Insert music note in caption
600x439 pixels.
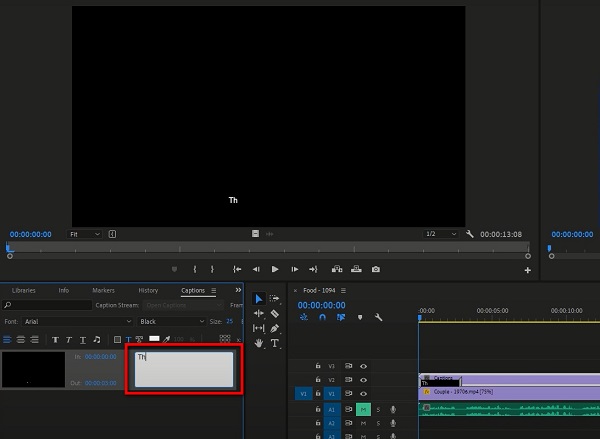(97, 339)
